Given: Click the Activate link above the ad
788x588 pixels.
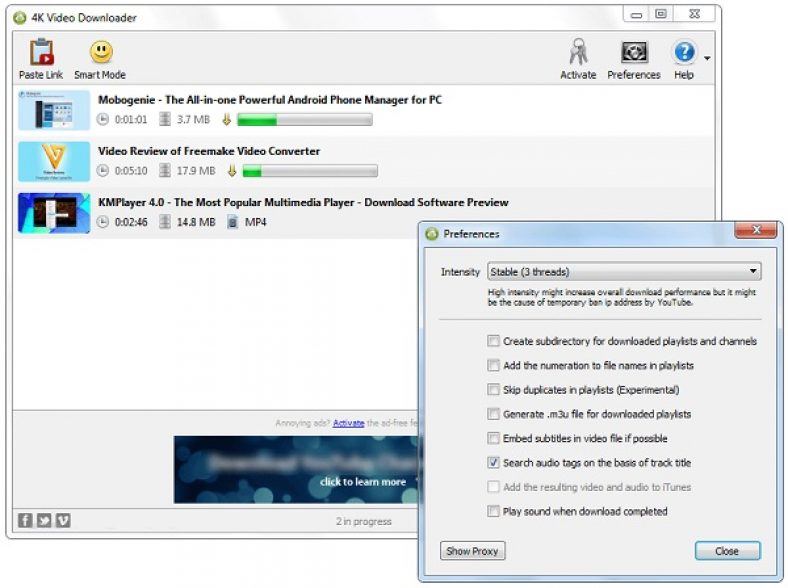Looking at the screenshot, I should [x=348, y=423].
